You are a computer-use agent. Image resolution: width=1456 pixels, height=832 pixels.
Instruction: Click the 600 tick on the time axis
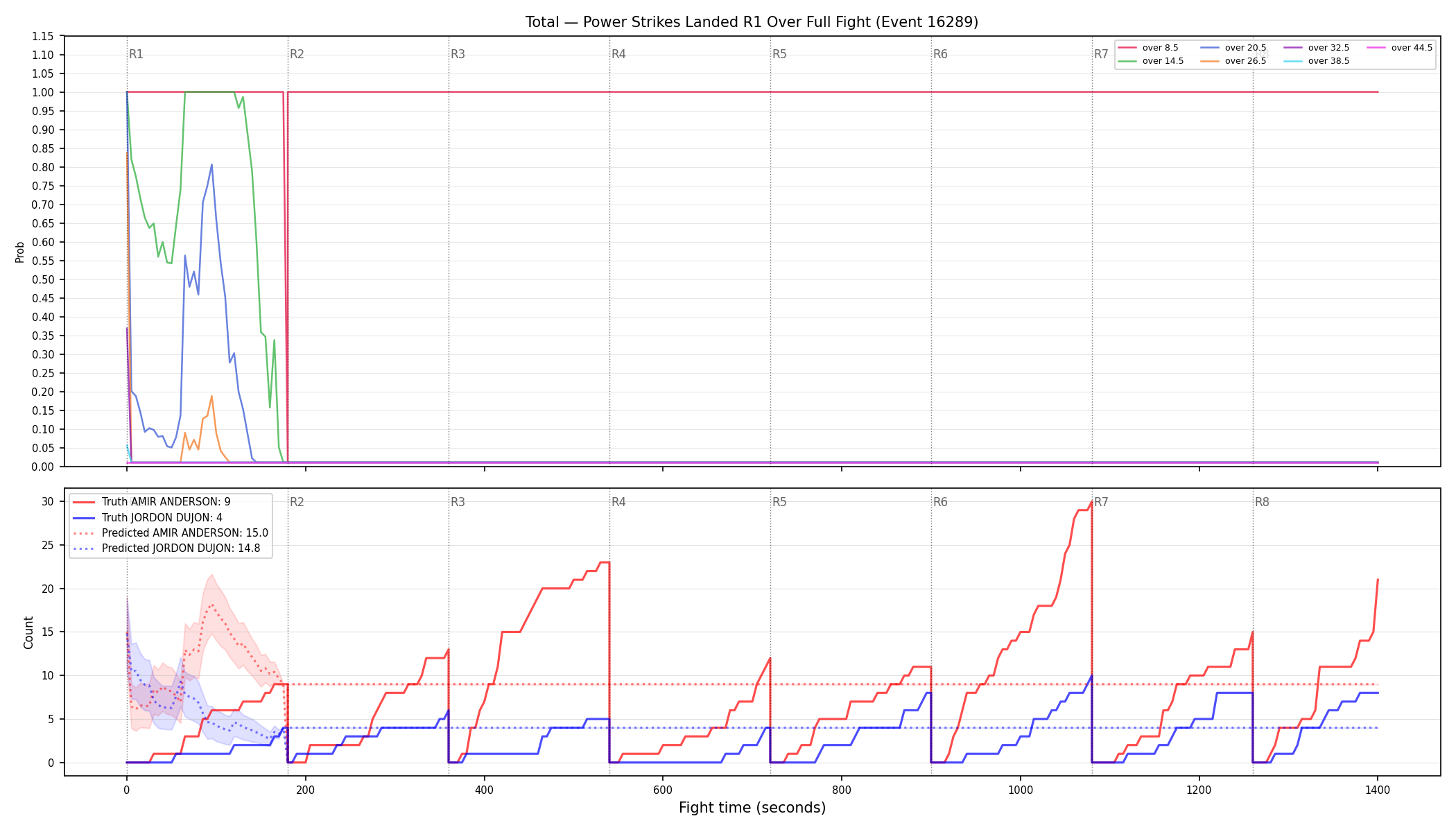663,790
